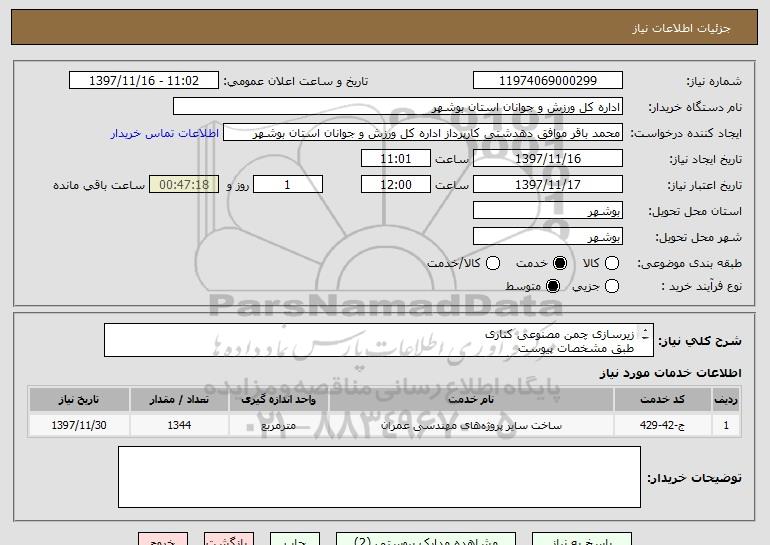Click the چاپ print button
The image size is (770, 545).
295,539
